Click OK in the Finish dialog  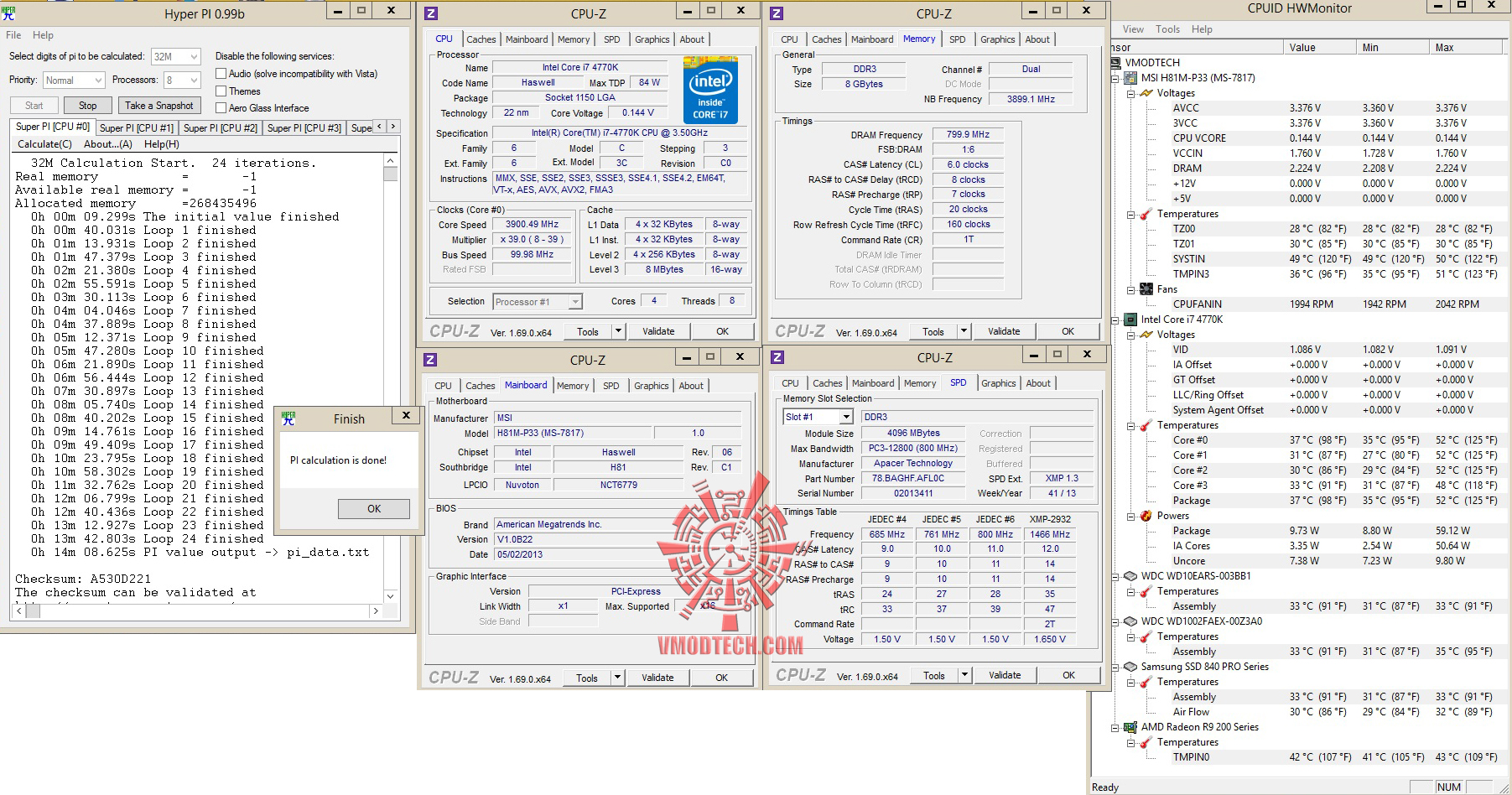click(x=374, y=509)
